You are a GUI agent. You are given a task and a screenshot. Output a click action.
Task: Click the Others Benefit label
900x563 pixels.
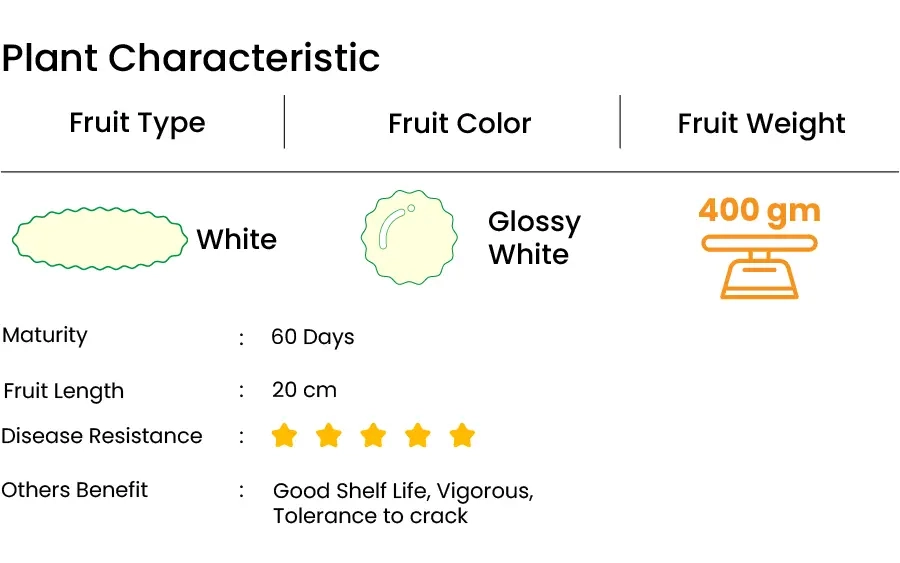[75, 490]
